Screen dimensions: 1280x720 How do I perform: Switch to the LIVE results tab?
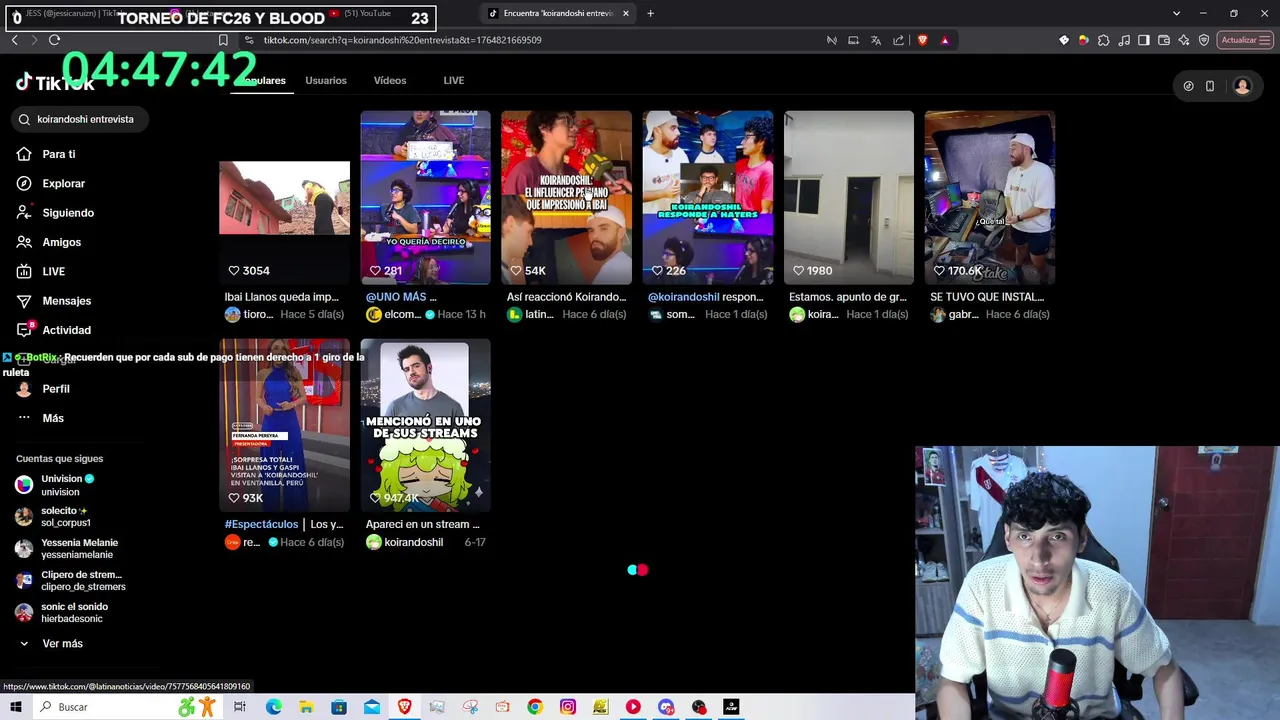(454, 80)
